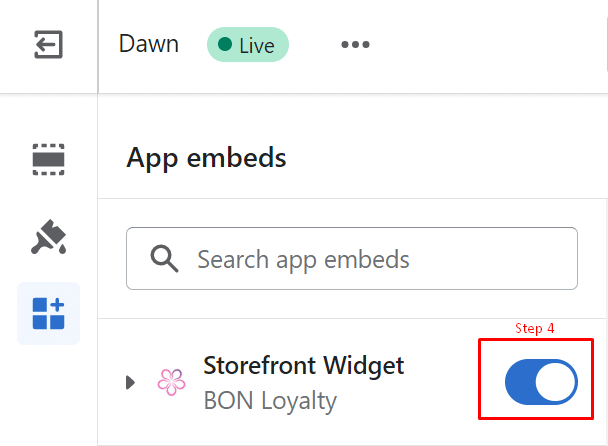608x446 pixels.
Task: Click the Dawn theme name
Action: [148, 44]
